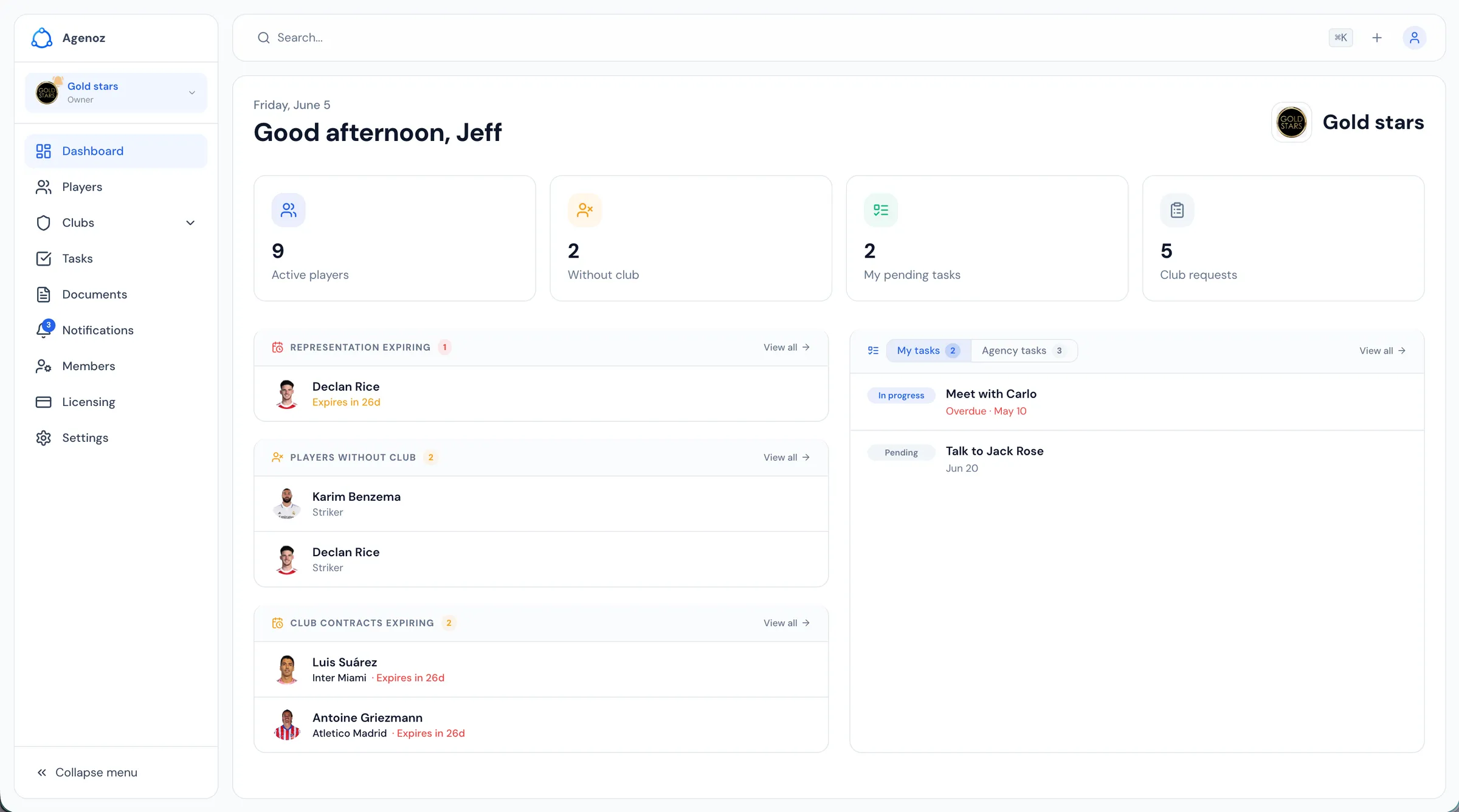
Task: View all tasks link
Action: pos(1382,351)
